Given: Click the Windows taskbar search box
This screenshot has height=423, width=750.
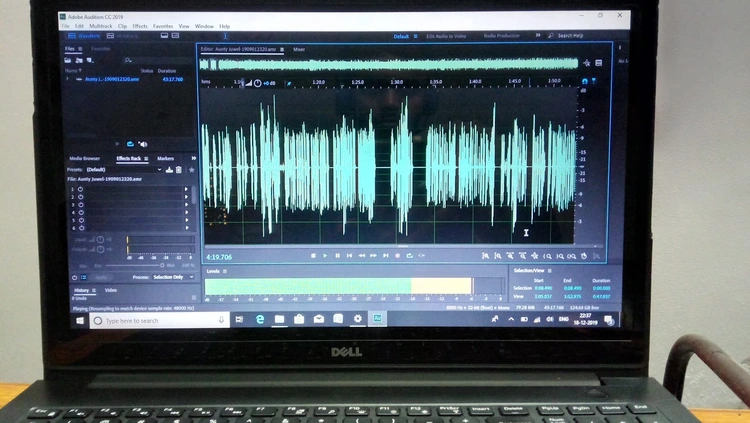Looking at the screenshot, I should (150, 321).
